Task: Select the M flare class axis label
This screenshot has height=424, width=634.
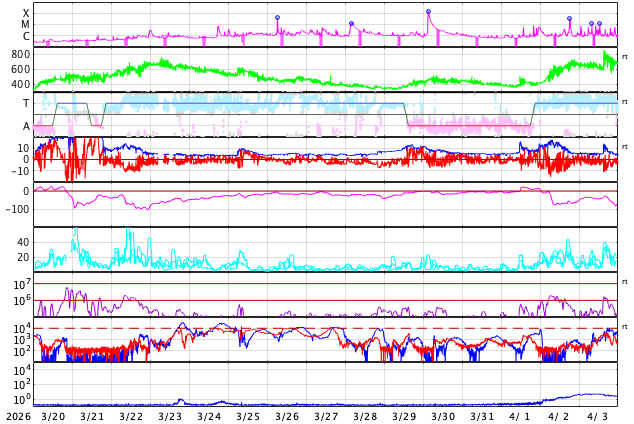Action: (26, 25)
